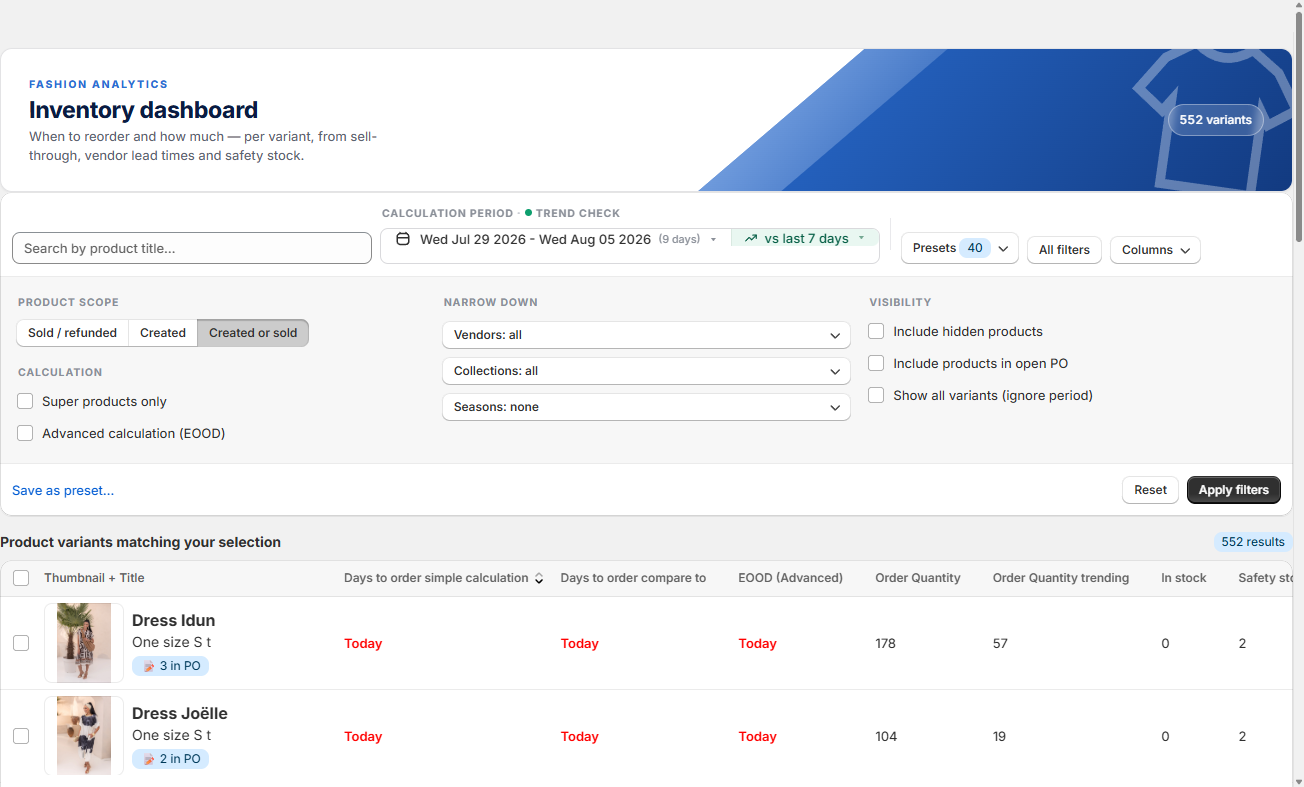Enable Advanced calculation (EOOD) checkbox
Image resolution: width=1304 pixels, height=787 pixels.
coord(25,433)
